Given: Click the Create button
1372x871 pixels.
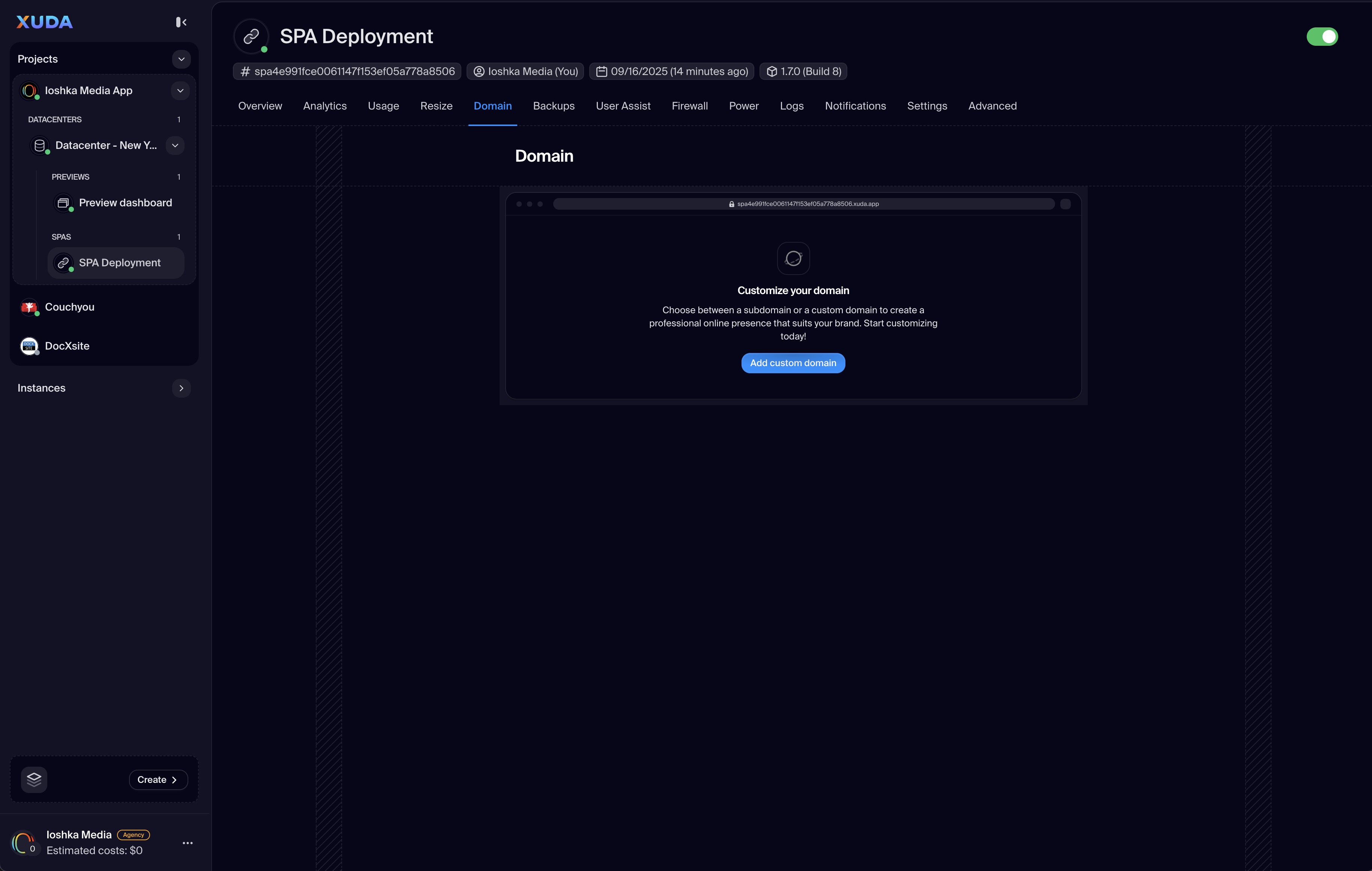Looking at the screenshot, I should (x=158, y=779).
